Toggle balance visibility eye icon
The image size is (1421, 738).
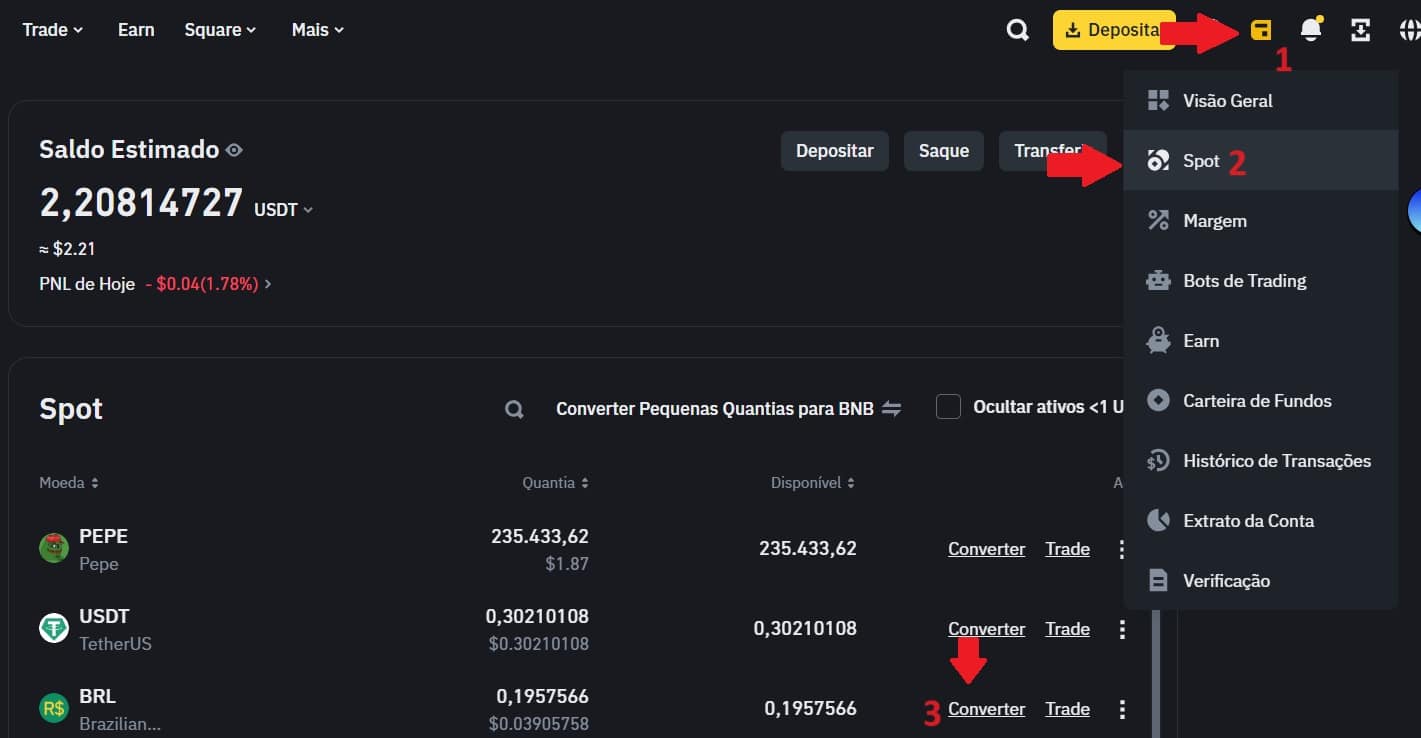234,150
